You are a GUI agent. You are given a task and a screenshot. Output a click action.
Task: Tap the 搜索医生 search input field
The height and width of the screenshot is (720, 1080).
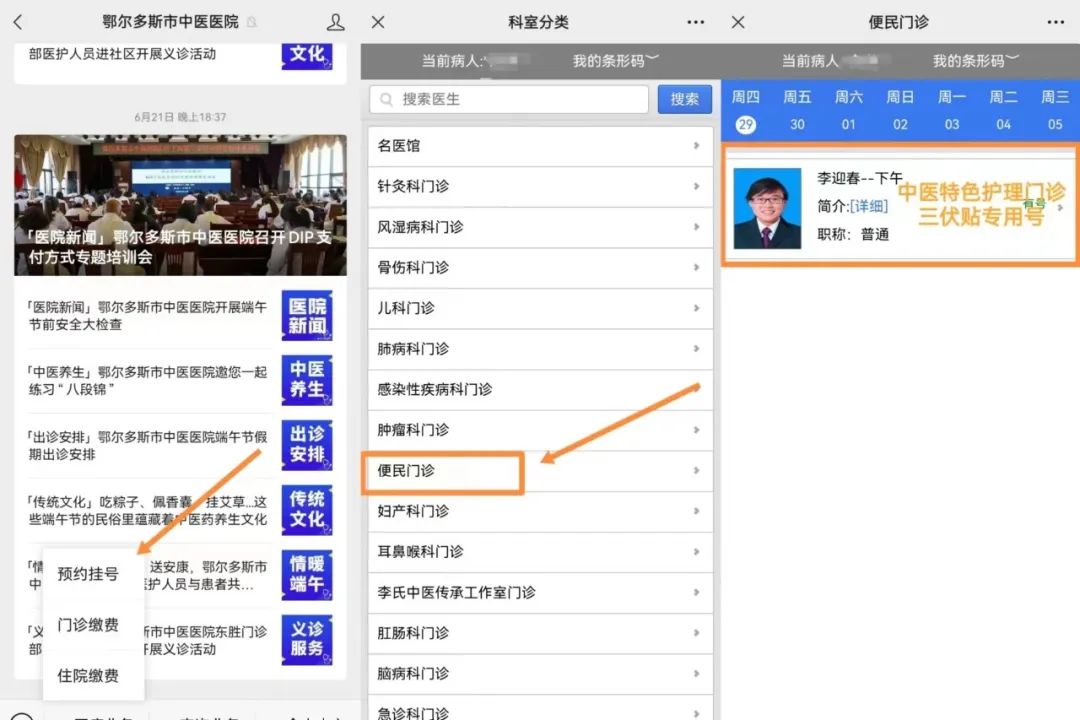[510, 99]
